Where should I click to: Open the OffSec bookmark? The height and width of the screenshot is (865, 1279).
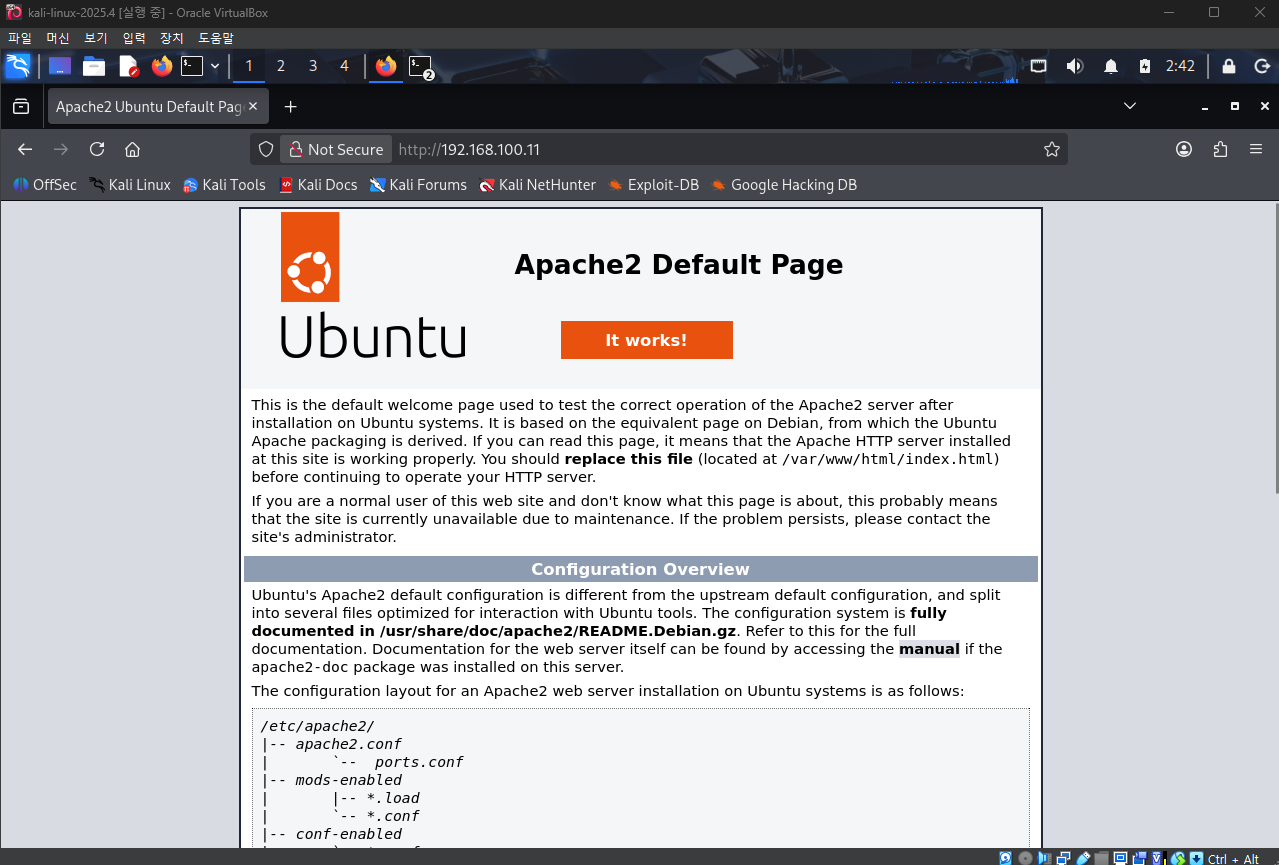44,185
